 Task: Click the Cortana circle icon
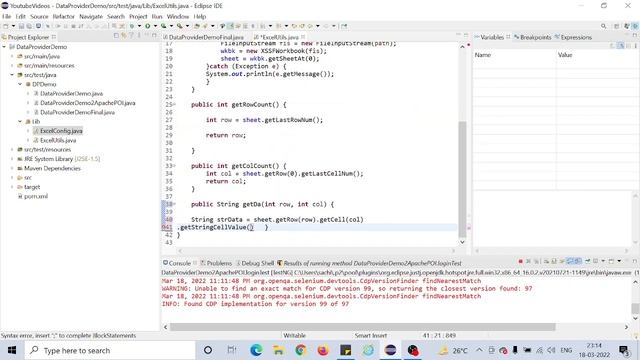pos(208,350)
